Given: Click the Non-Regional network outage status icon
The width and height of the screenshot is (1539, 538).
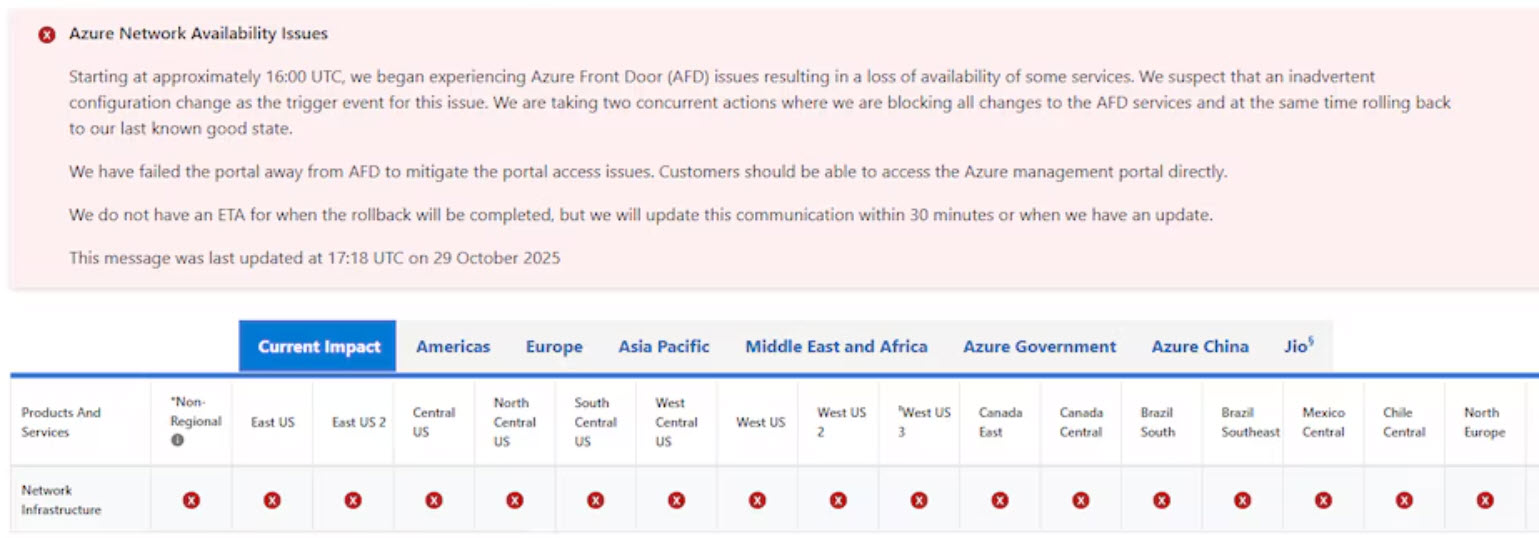Looking at the screenshot, I should [191, 500].
